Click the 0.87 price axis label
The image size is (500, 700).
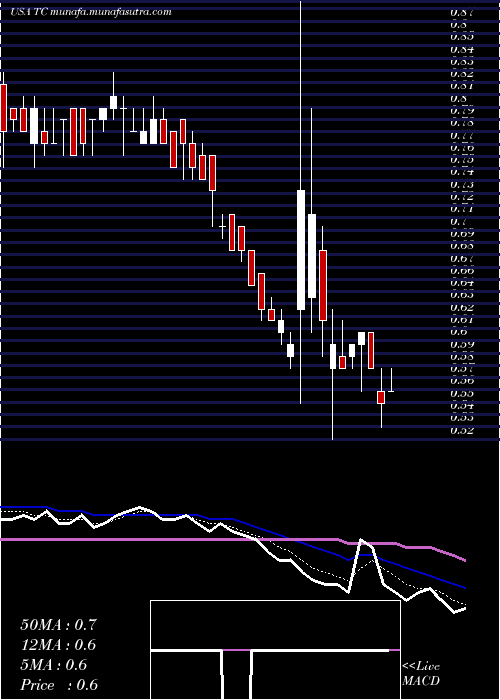pos(461,13)
